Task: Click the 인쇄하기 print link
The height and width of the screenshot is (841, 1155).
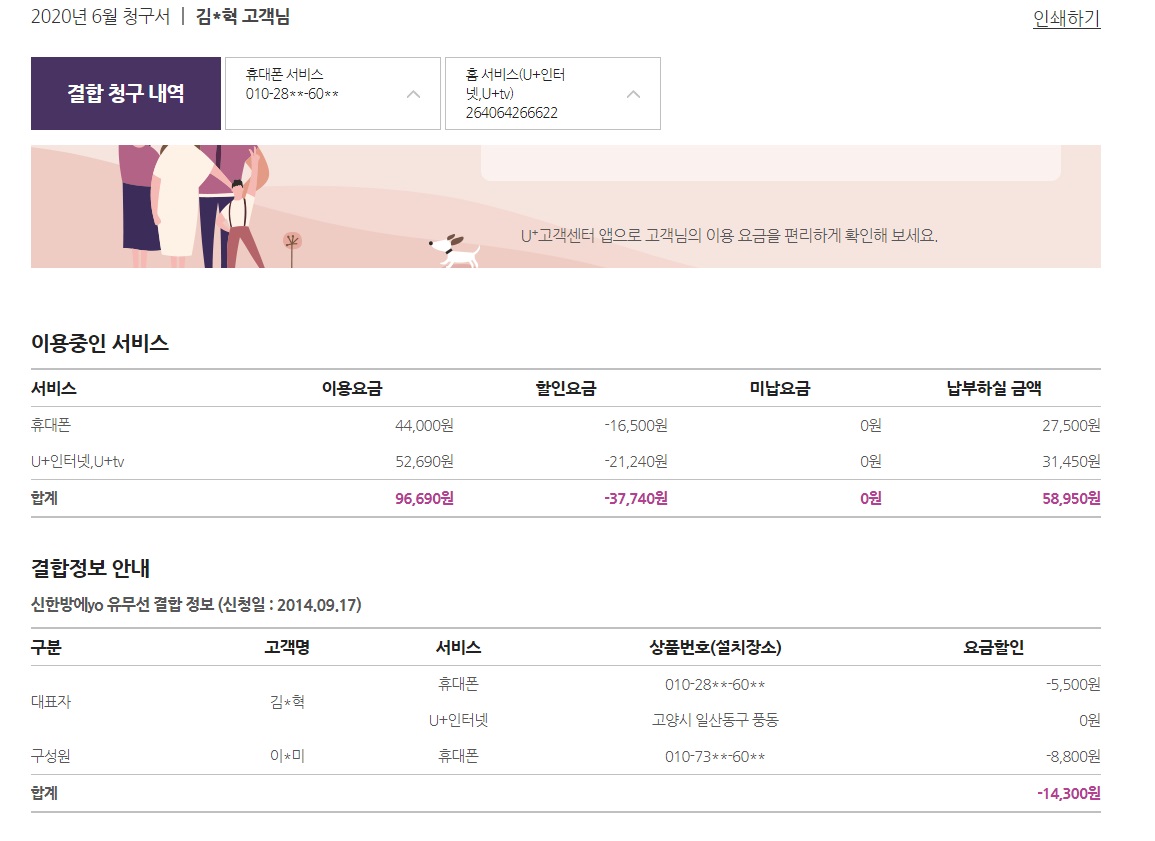Action: click(1066, 18)
